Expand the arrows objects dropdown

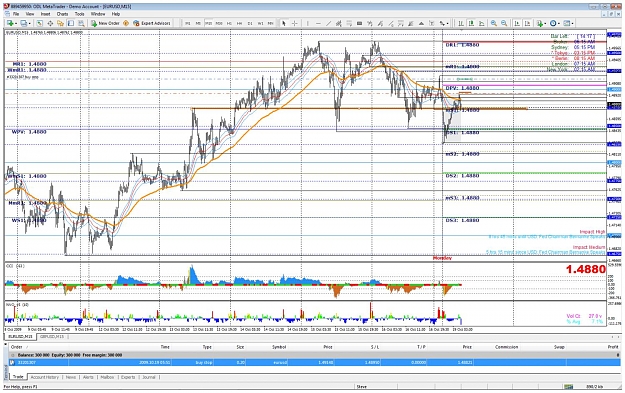(448, 24)
